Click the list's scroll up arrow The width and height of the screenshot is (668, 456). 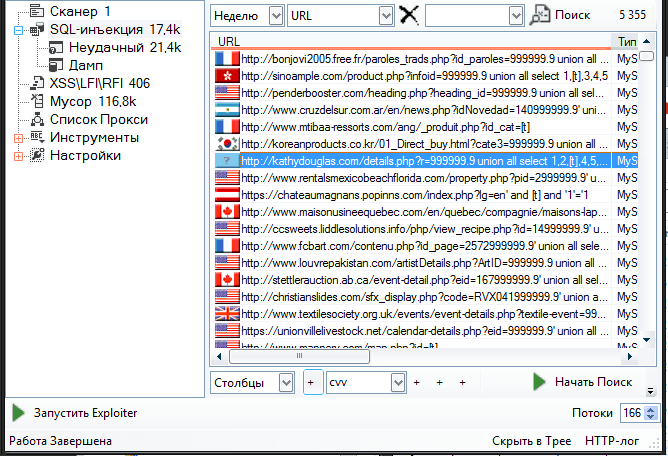pyautogui.click(x=646, y=41)
